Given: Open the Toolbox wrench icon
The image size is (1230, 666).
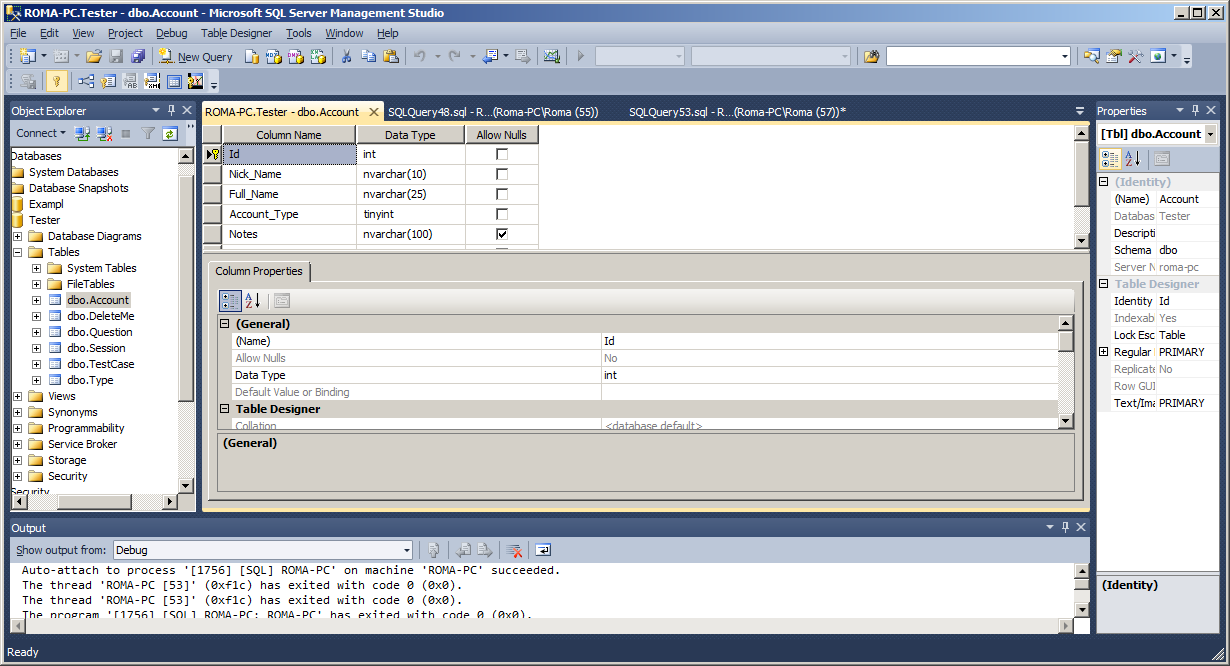Looking at the screenshot, I should pos(1135,56).
